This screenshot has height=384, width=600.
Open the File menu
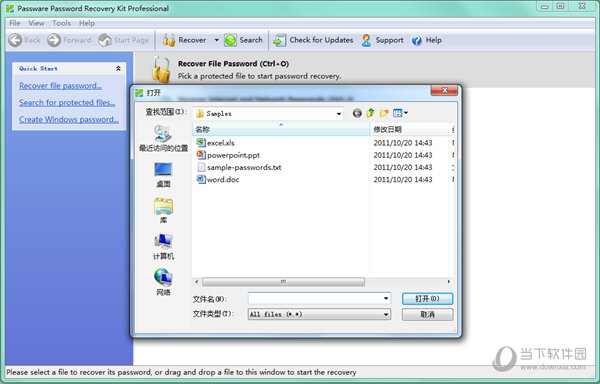tap(15, 23)
